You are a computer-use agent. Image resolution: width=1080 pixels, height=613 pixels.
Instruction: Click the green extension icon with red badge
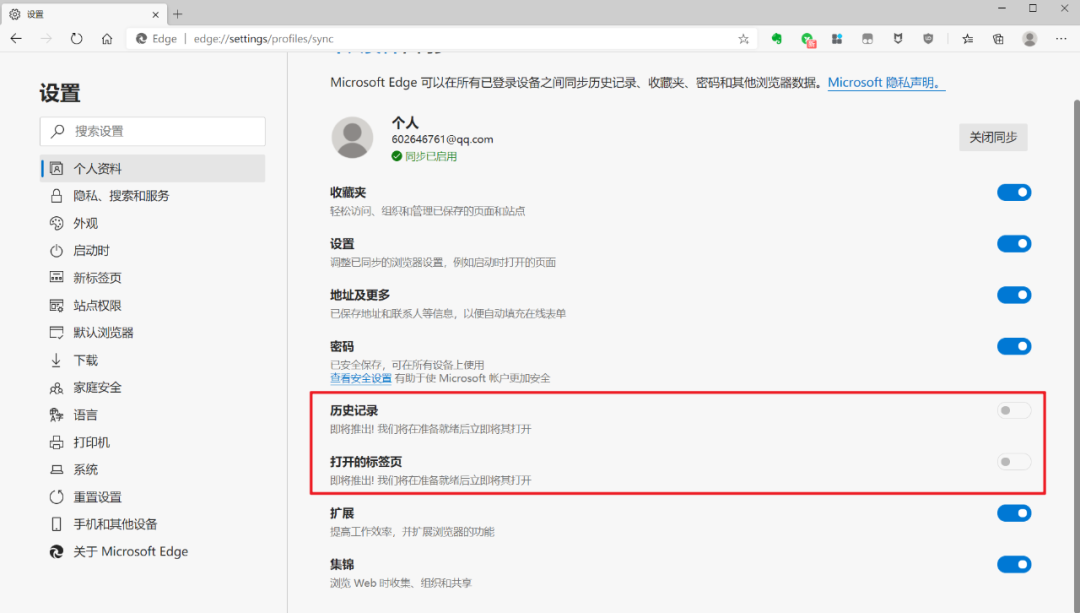pyautogui.click(x=808, y=39)
